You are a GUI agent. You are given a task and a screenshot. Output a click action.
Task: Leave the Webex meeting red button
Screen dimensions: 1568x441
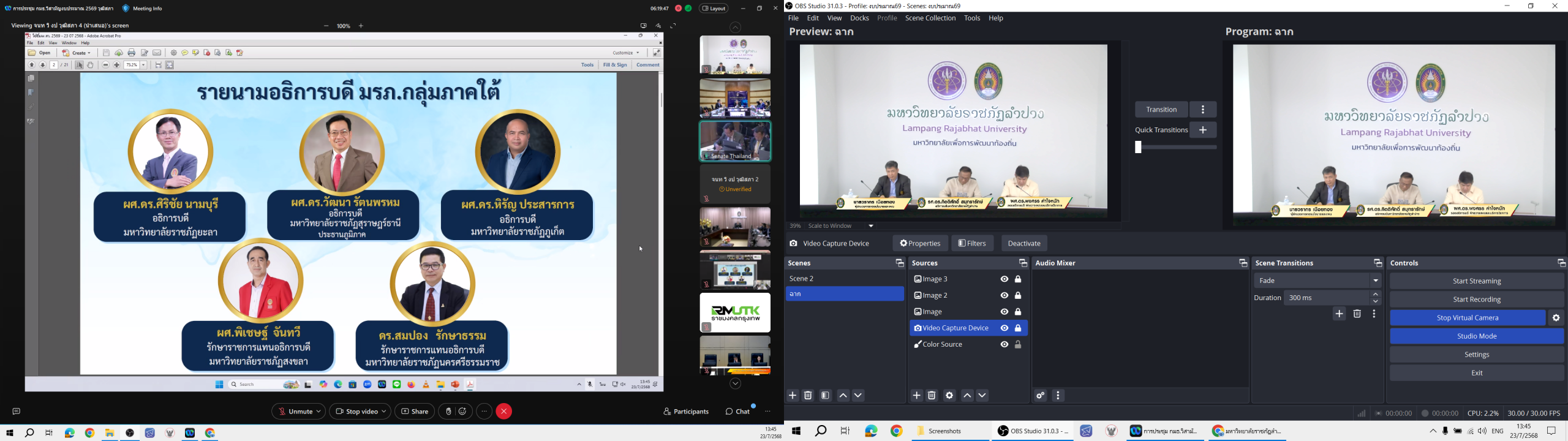click(x=504, y=412)
